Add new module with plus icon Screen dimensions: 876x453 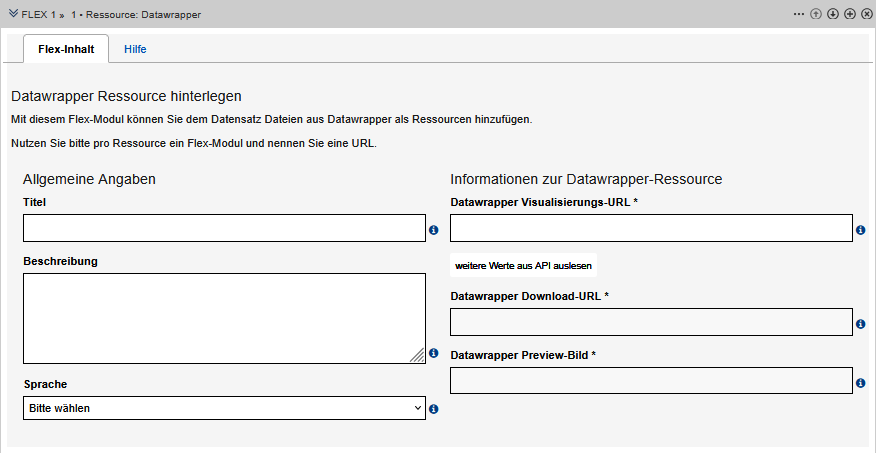pos(850,14)
